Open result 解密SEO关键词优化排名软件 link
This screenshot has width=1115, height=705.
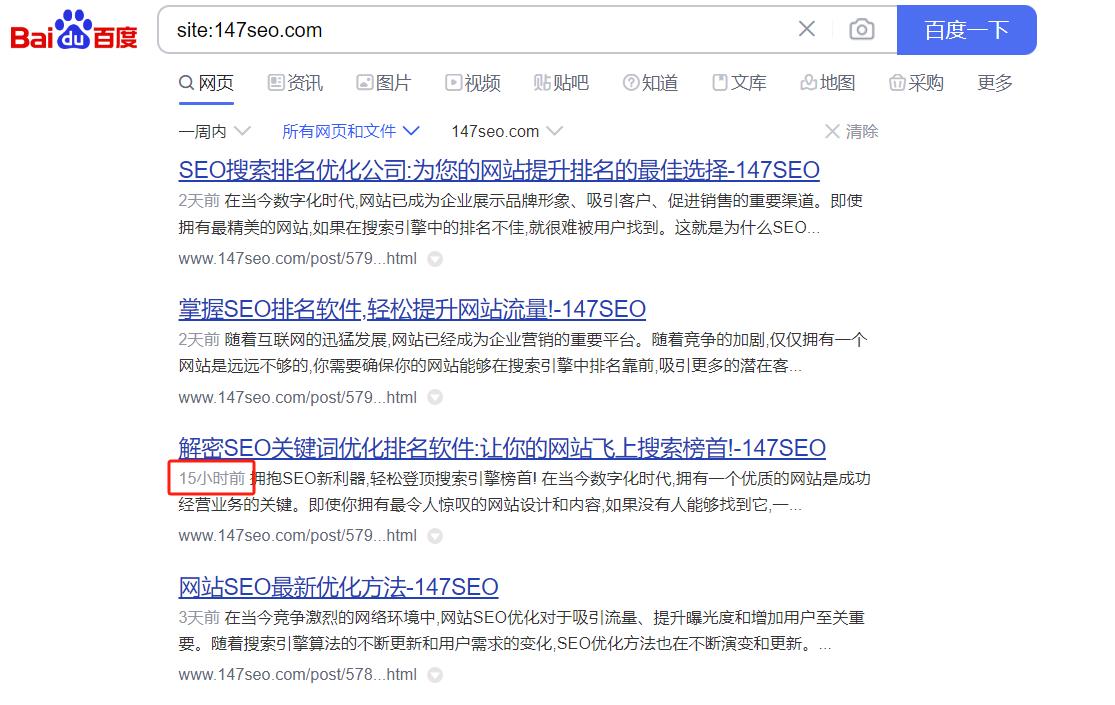pyautogui.click(x=502, y=448)
